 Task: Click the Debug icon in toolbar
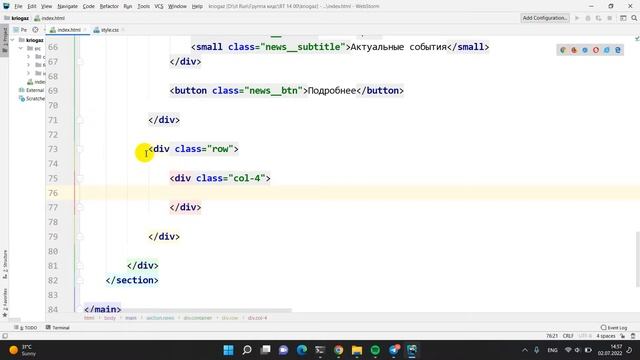point(588,18)
